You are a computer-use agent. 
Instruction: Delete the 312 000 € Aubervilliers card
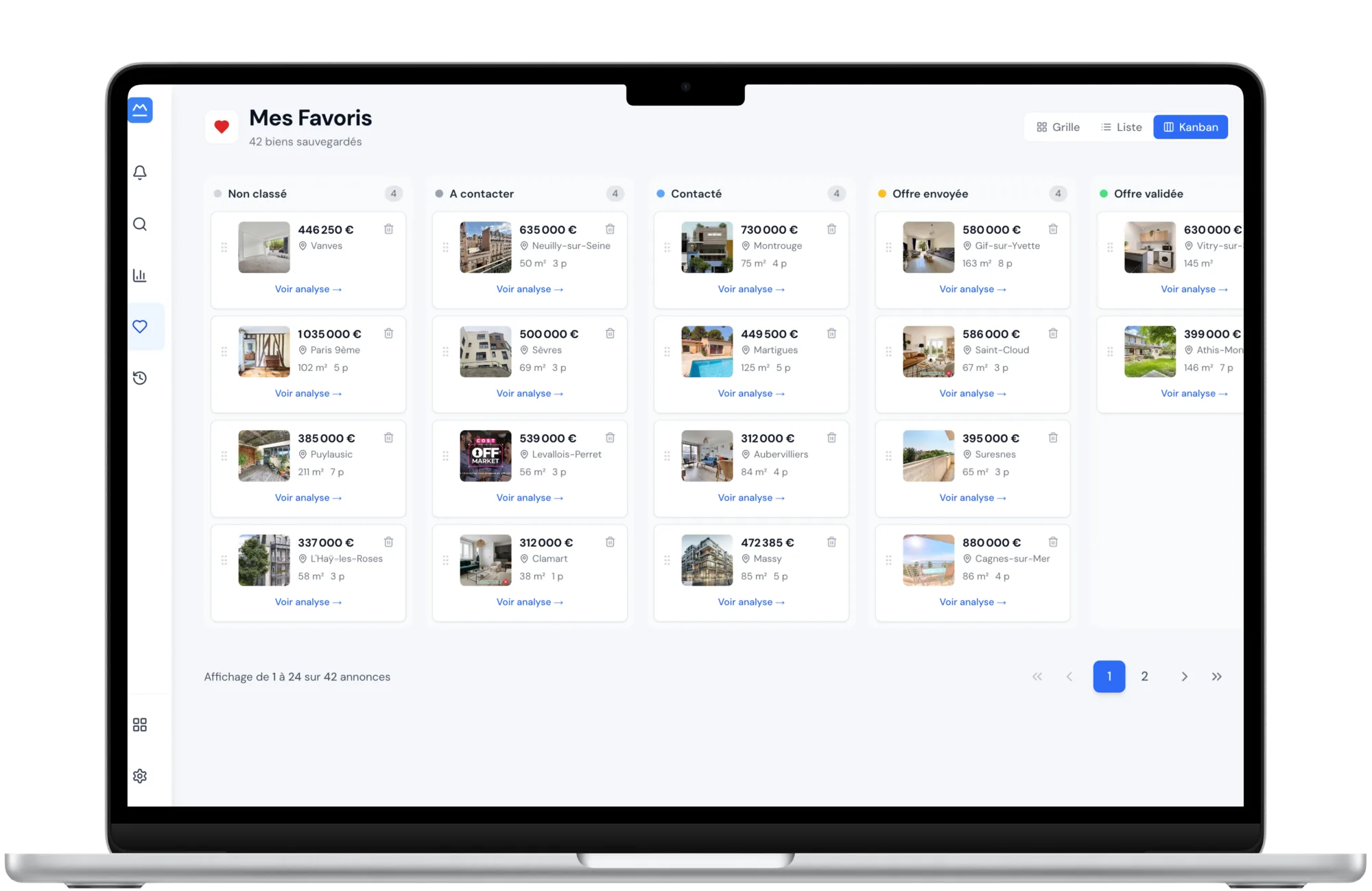[x=832, y=438]
